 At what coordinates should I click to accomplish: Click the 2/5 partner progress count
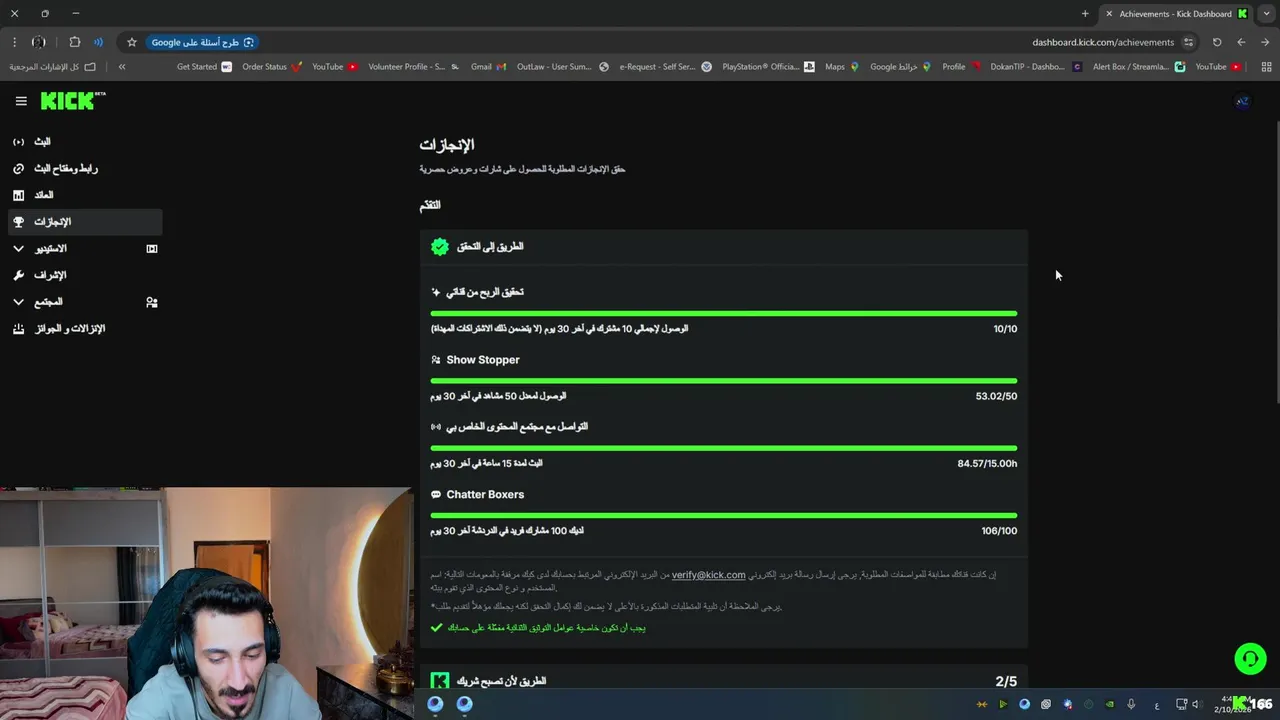[1006, 681]
